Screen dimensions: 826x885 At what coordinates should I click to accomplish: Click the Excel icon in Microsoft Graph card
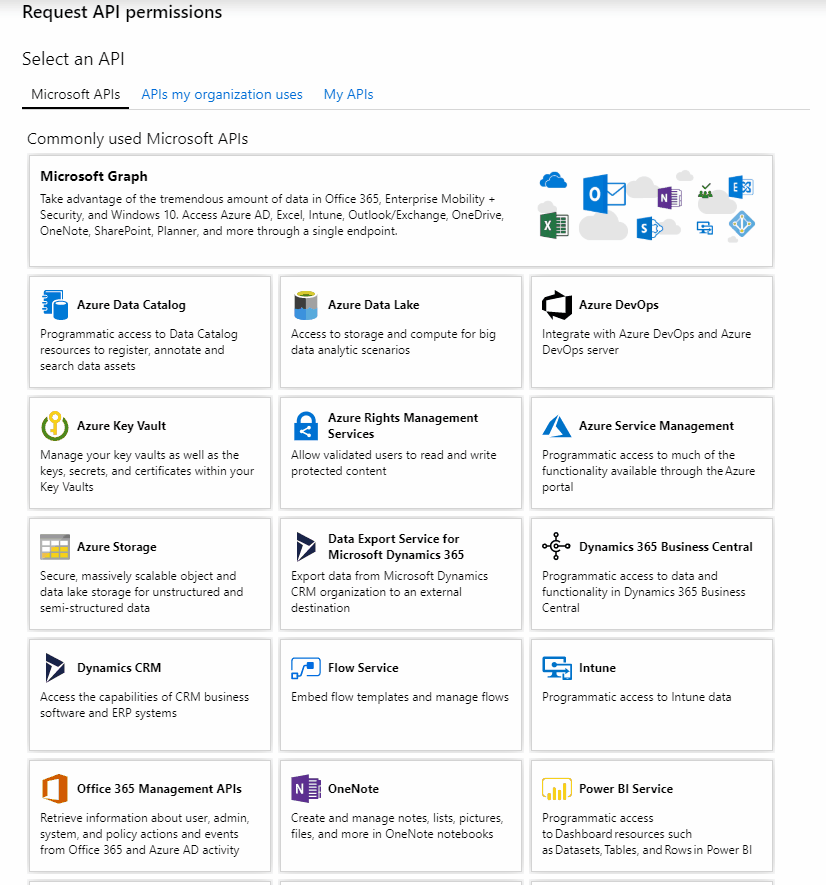coord(554,226)
